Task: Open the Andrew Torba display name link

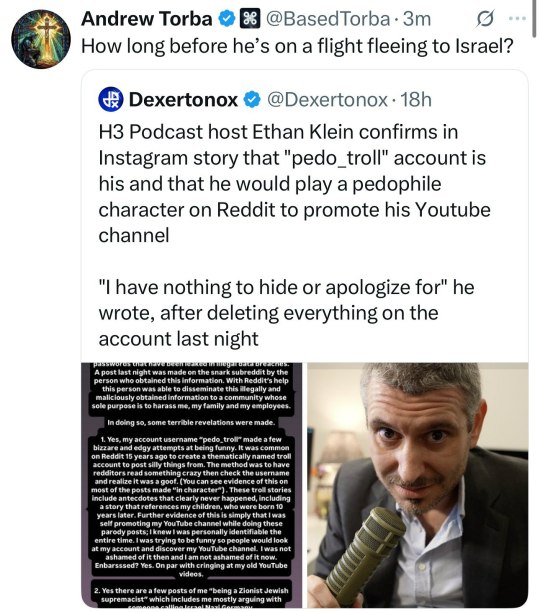Action: click(146, 19)
